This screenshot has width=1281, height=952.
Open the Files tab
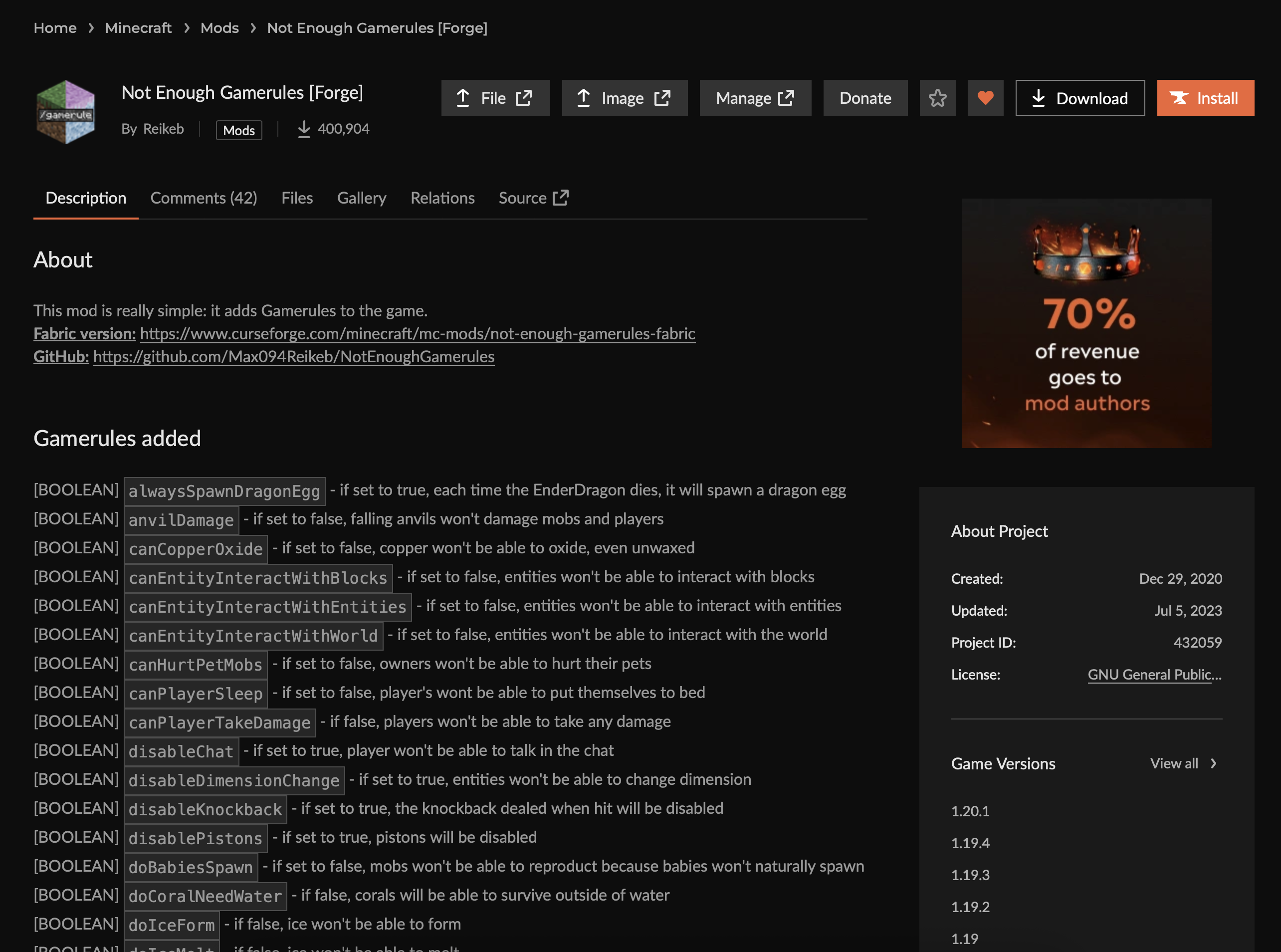(297, 198)
